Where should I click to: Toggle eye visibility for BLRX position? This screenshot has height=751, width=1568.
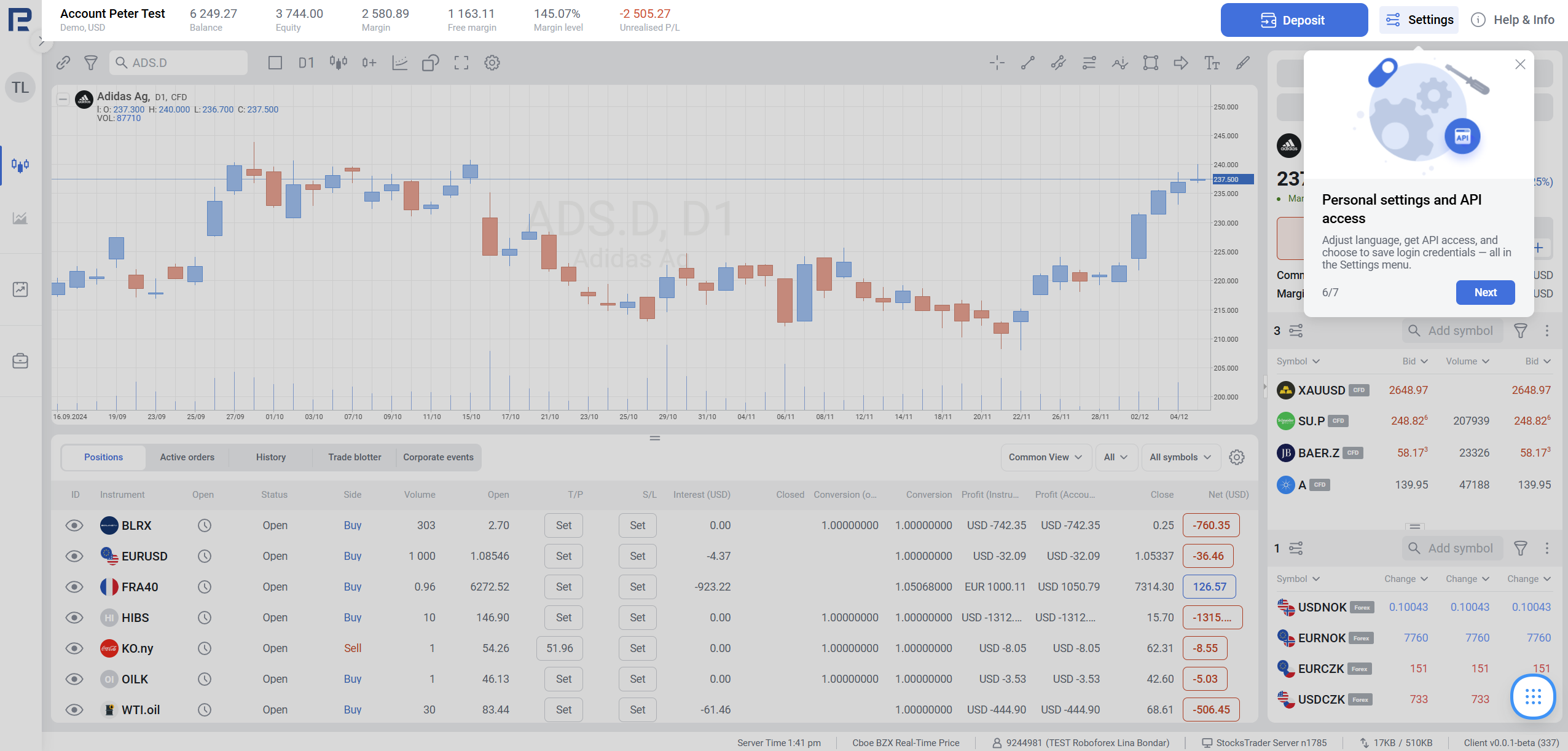(74, 525)
